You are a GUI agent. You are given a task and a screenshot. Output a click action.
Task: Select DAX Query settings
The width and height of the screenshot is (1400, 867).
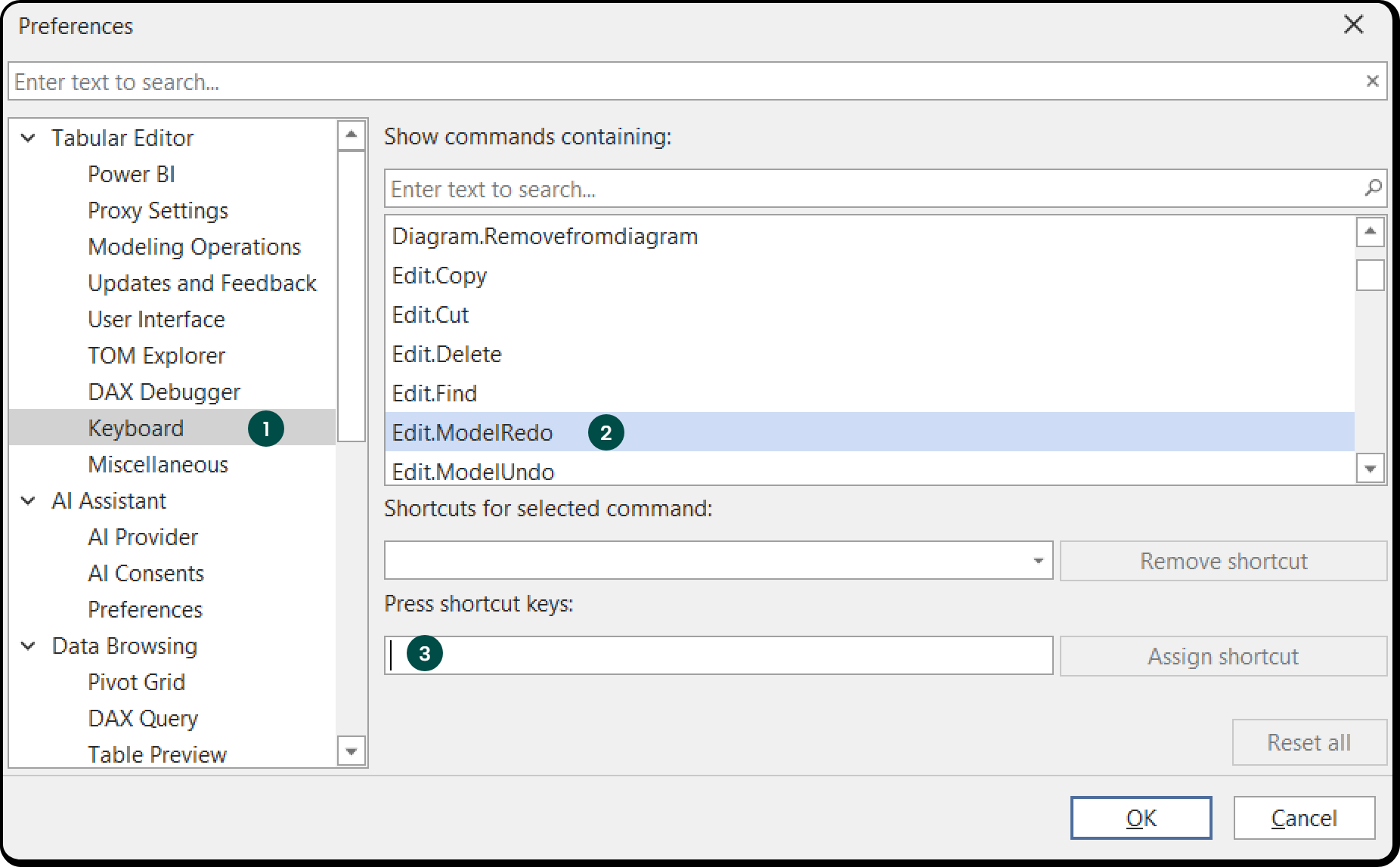(143, 718)
